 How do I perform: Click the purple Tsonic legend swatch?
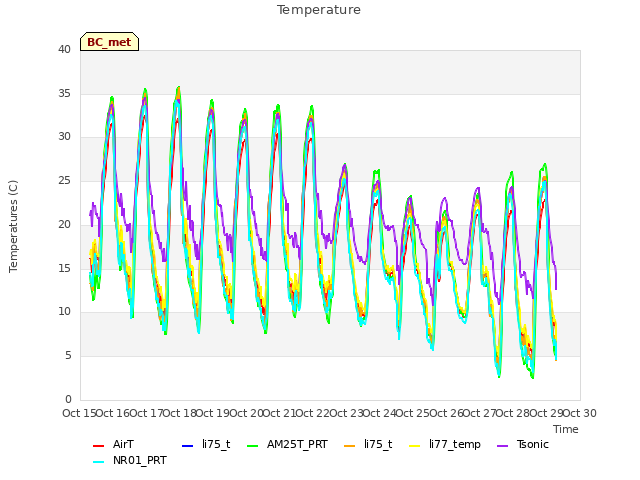pos(502,446)
